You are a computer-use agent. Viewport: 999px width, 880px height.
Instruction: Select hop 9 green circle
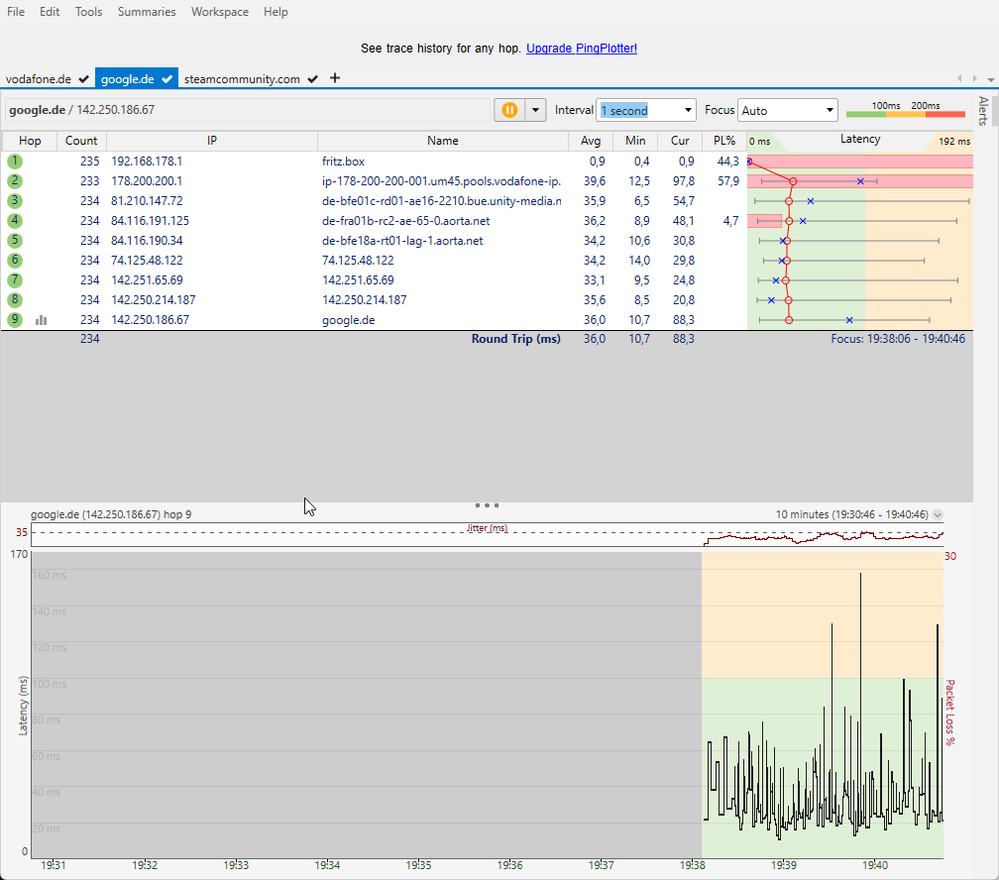click(x=15, y=319)
